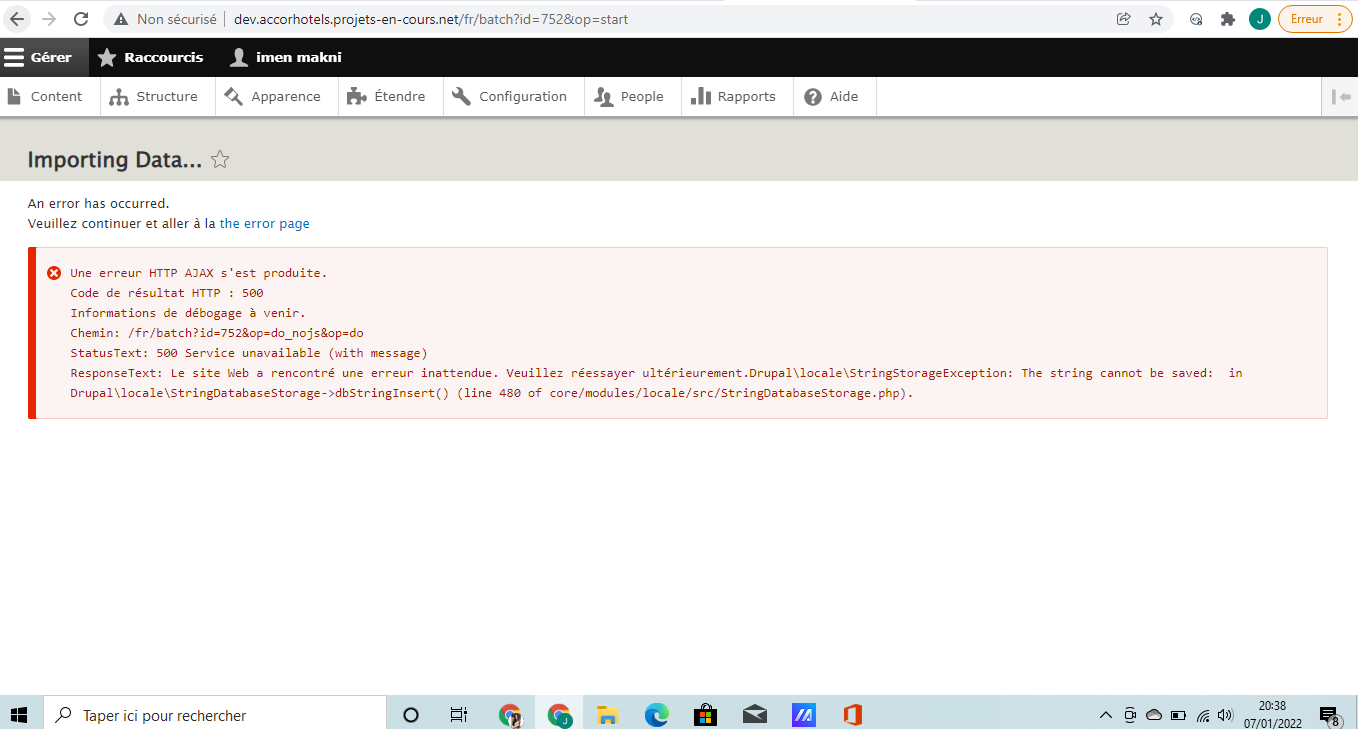This screenshot has width=1358, height=729.
Task: Click the Windows search box 'Taper ici pour rechercher'
Action: [x=215, y=714]
